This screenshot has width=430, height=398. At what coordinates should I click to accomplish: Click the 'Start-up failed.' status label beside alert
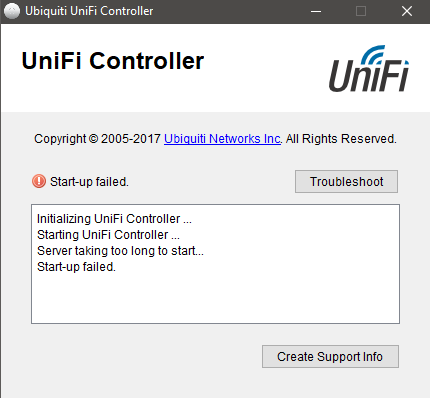click(89, 182)
